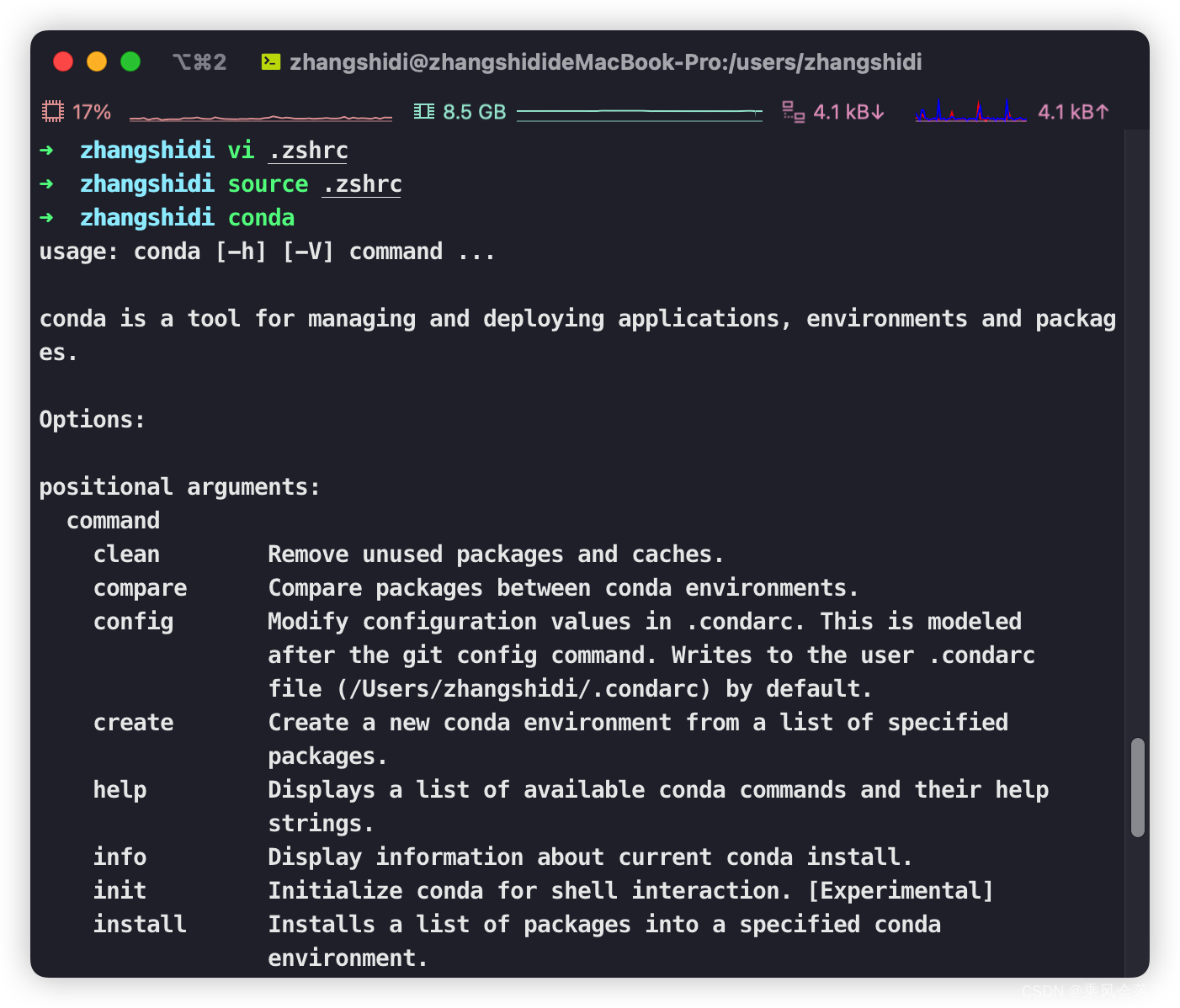The width and height of the screenshot is (1180, 1008).
Task: Click the install subcommand name
Action: pos(140,925)
